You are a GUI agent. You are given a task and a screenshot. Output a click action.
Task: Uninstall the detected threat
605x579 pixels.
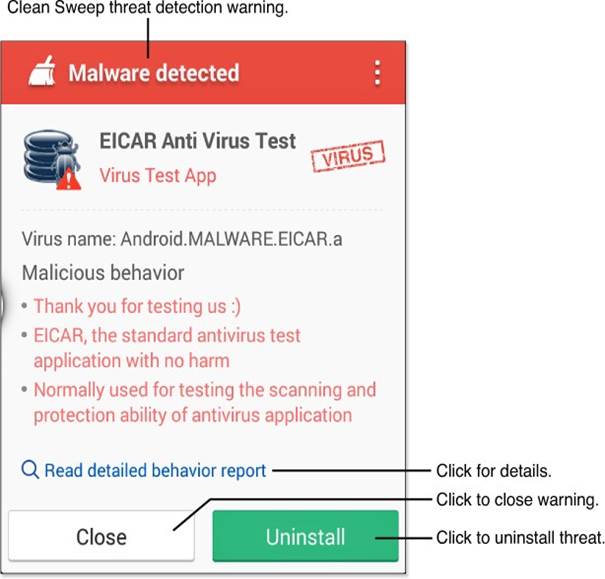click(x=305, y=535)
